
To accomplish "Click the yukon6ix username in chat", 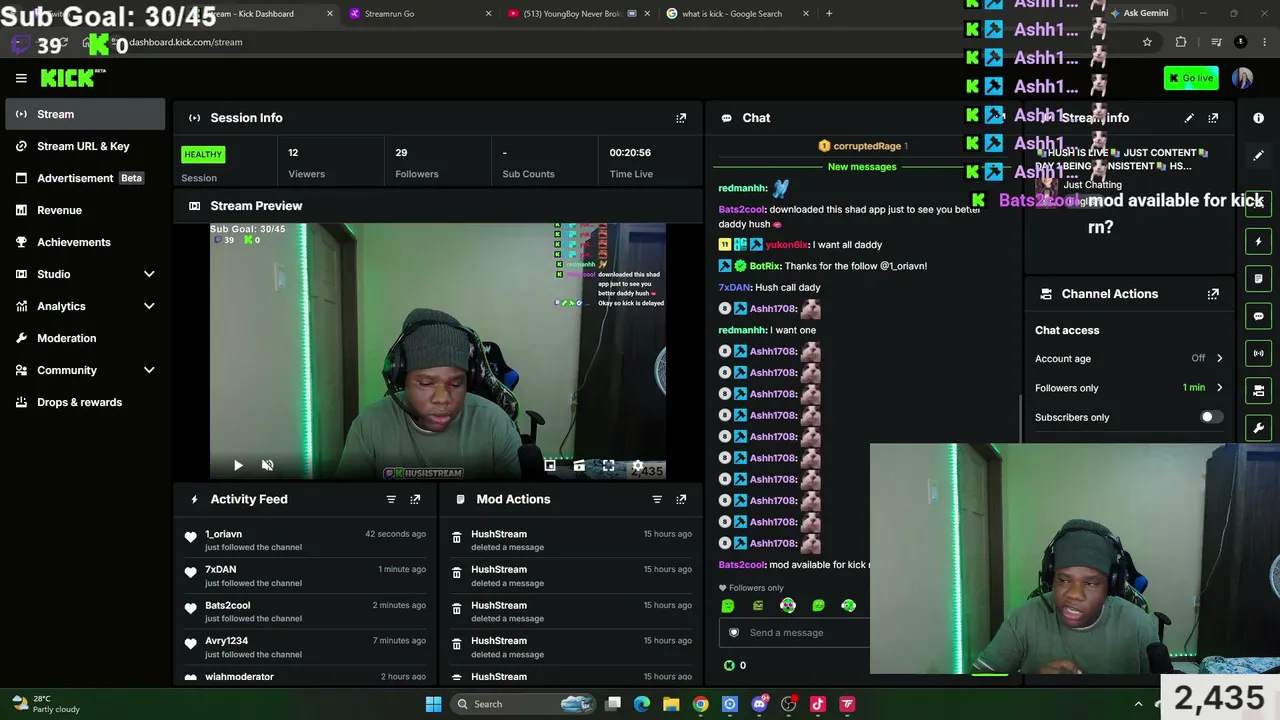I will coord(786,245).
